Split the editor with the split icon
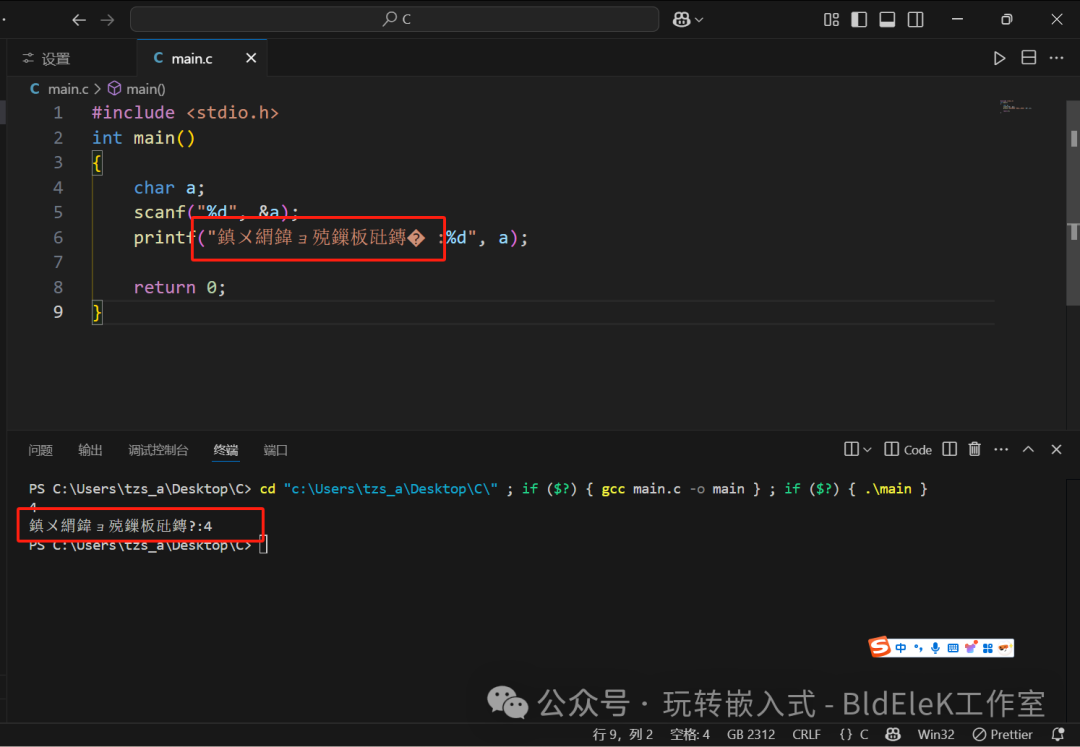The height and width of the screenshot is (747, 1080). 1028,58
